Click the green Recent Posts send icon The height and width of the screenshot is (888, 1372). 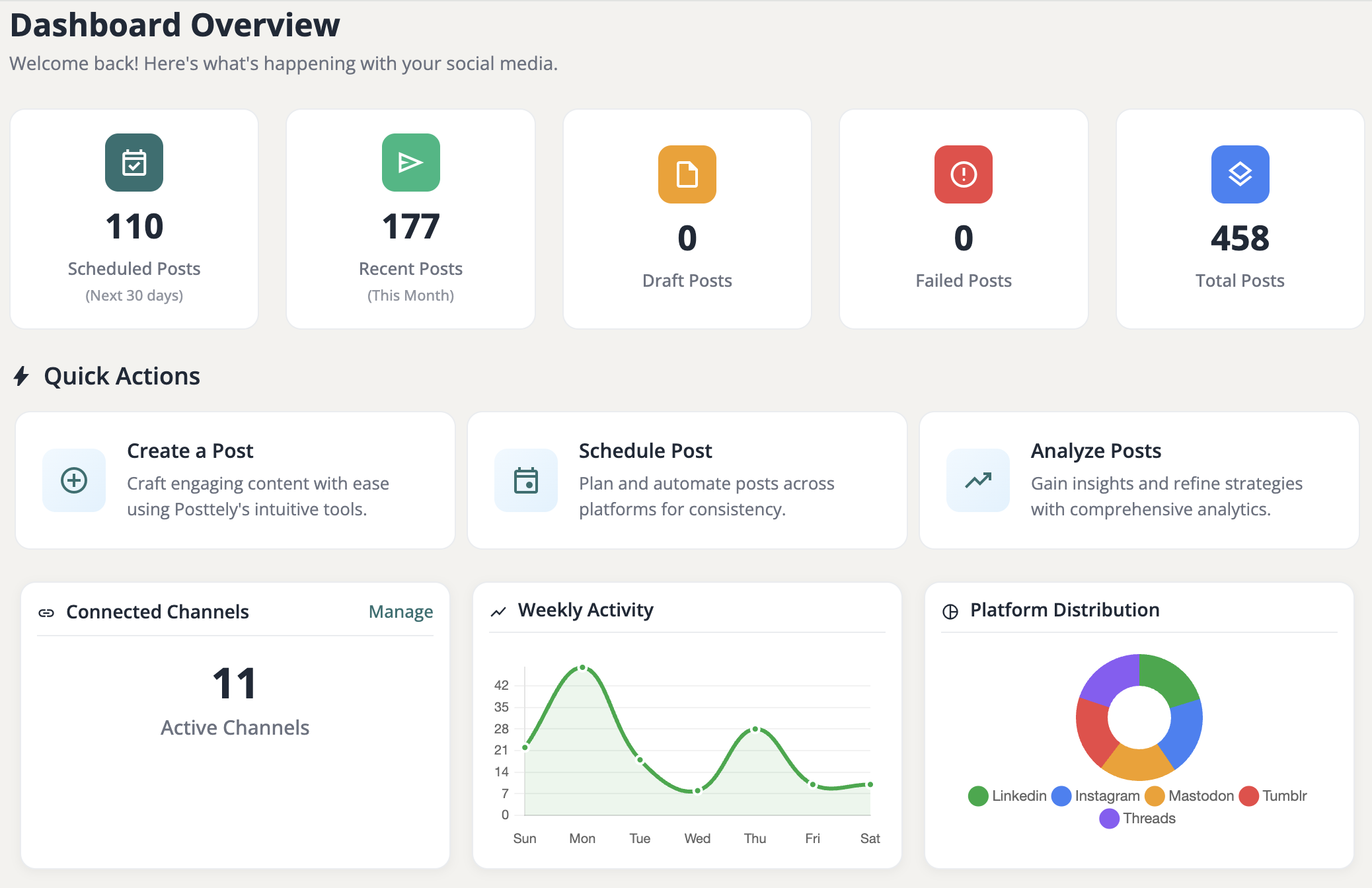pyautogui.click(x=410, y=163)
